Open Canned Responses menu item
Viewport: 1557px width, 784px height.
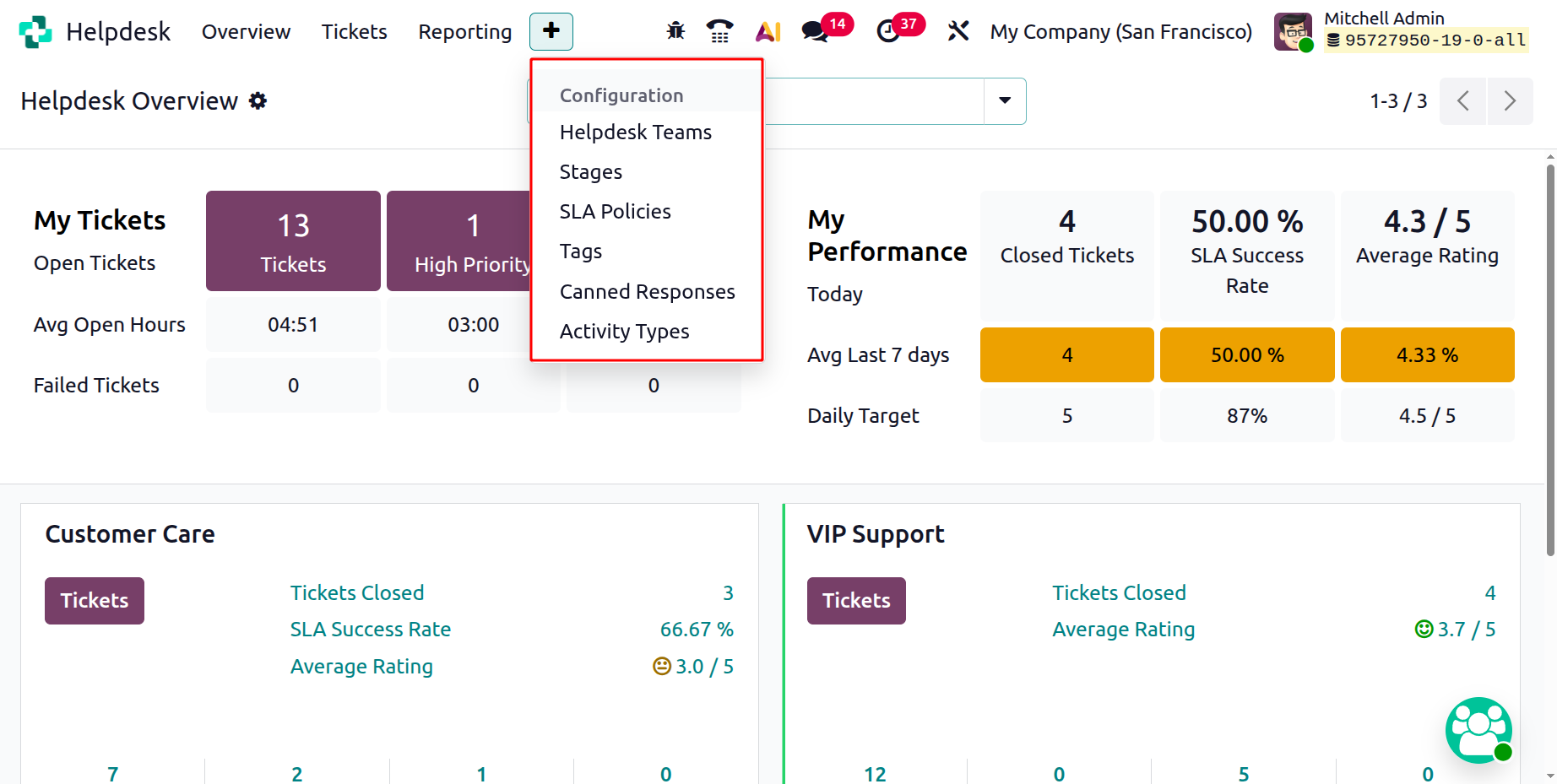pos(647,292)
